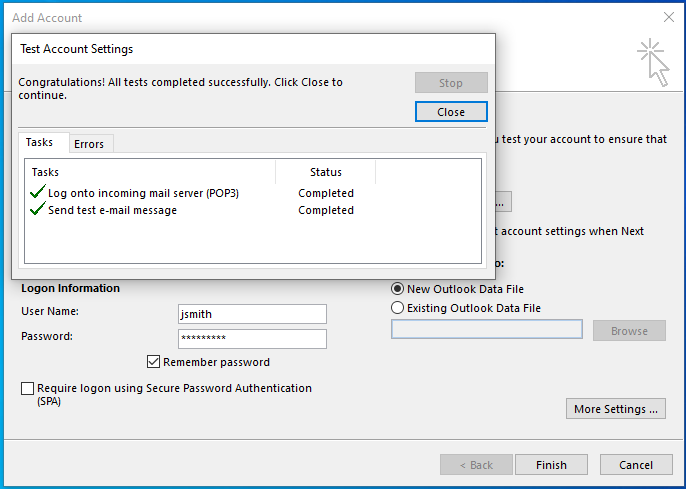The height and width of the screenshot is (489, 686).
Task: Cancel the Add Account wizard
Action: (x=636, y=465)
